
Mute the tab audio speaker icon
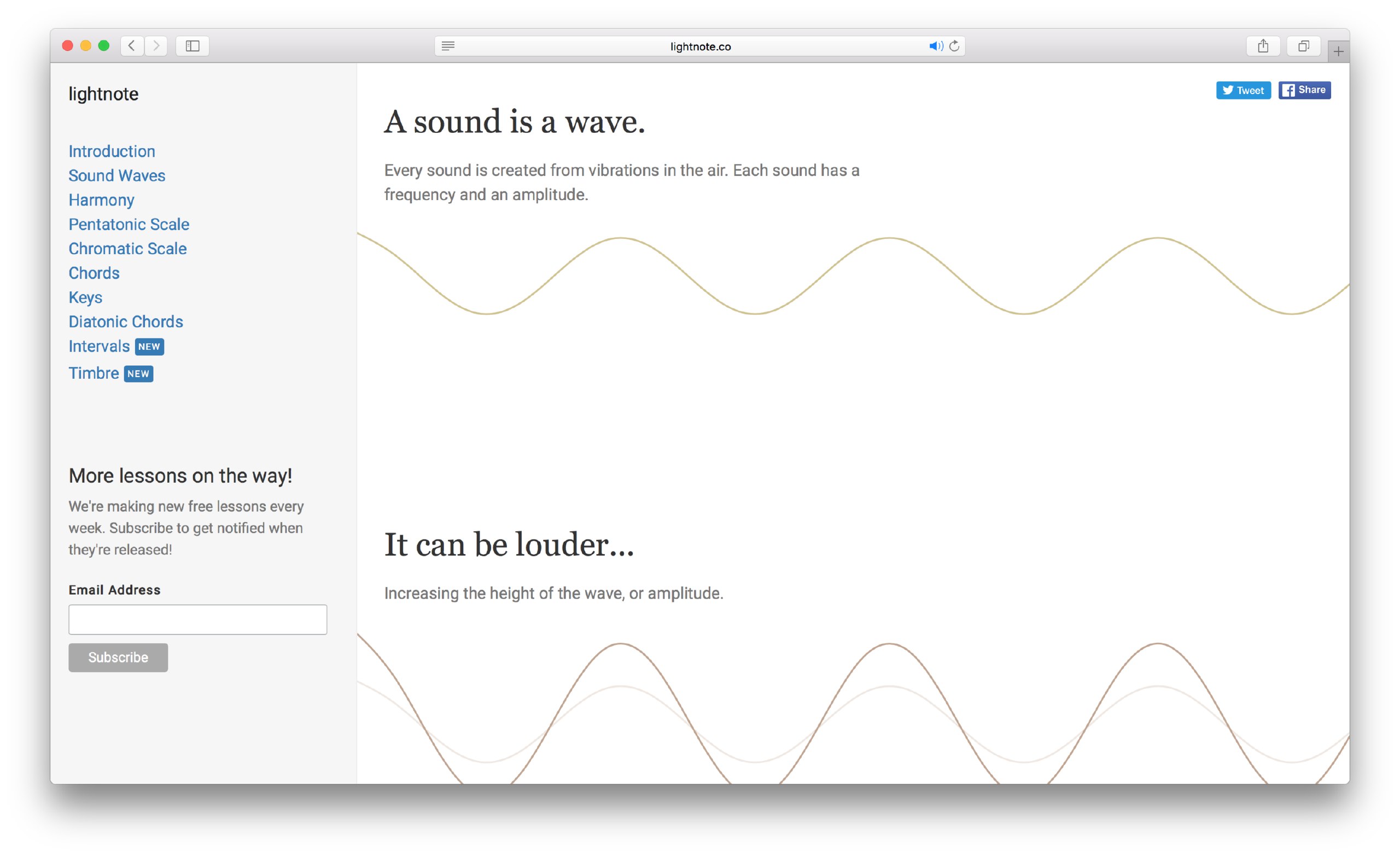click(x=936, y=46)
